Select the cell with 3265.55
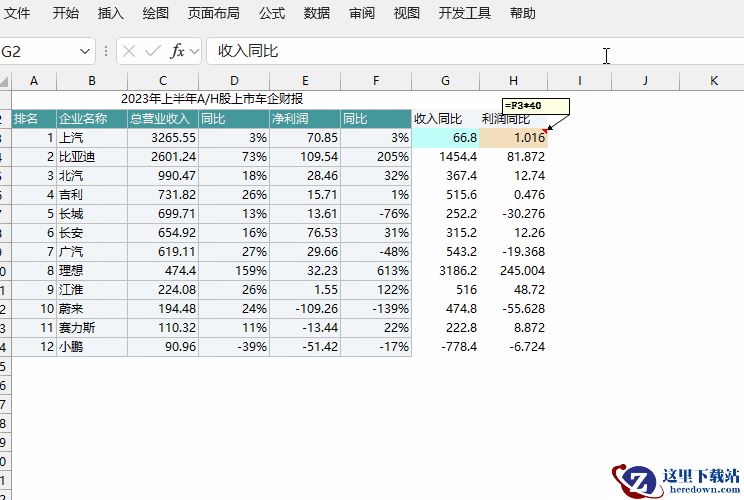This screenshot has width=744, height=500. 163,138
